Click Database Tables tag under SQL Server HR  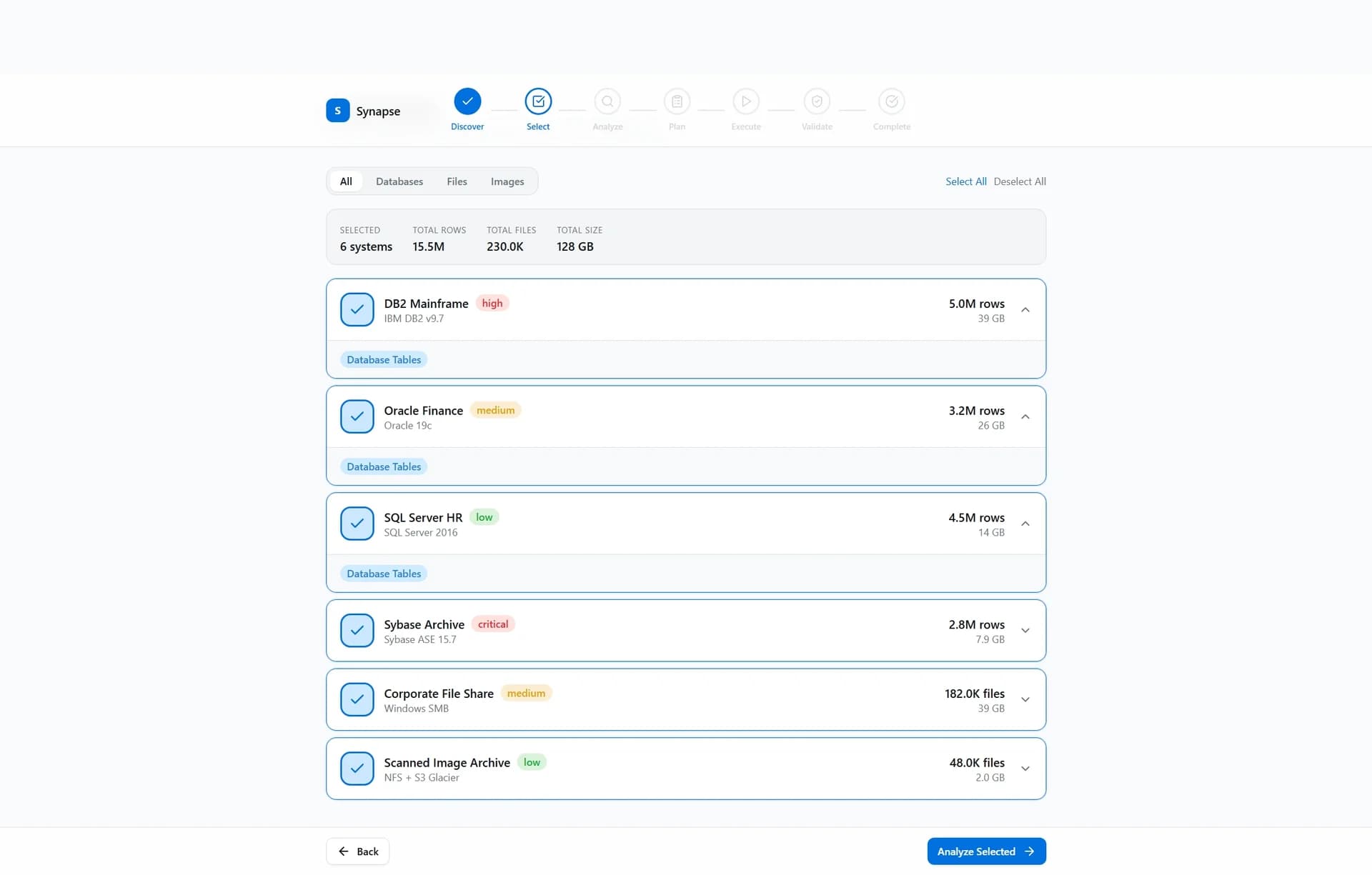point(384,574)
